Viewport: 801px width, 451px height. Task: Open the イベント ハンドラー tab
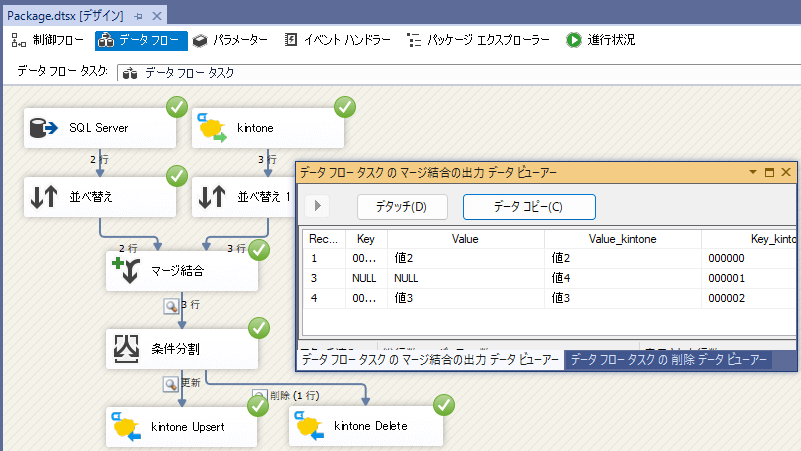337,40
